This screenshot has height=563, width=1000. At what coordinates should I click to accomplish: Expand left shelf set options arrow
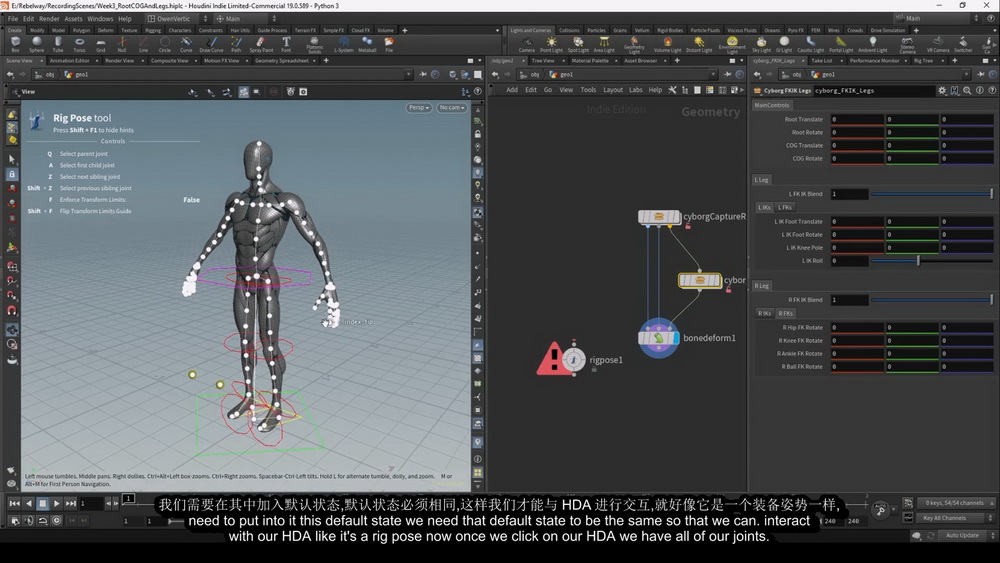[497, 30]
